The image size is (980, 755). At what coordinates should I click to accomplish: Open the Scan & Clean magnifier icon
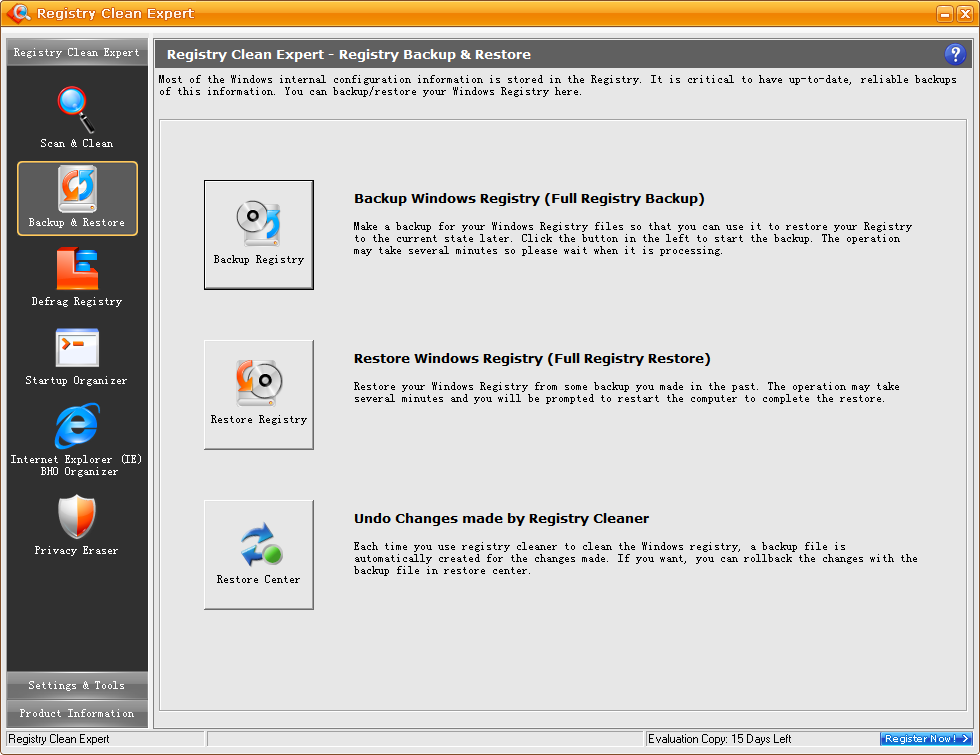coord(76,110)
